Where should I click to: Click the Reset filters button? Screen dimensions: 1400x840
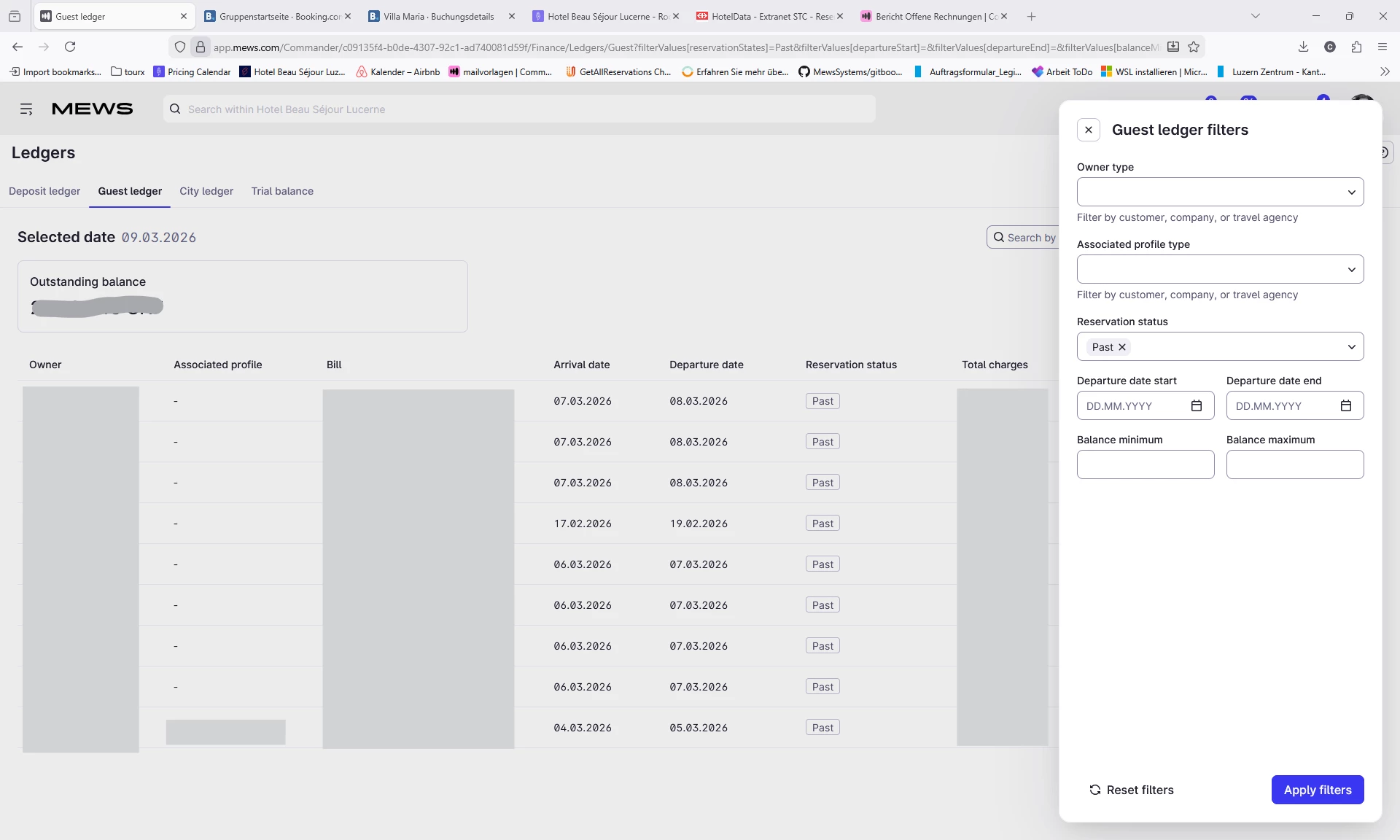pyautogui.click(x=1132, y=790)
